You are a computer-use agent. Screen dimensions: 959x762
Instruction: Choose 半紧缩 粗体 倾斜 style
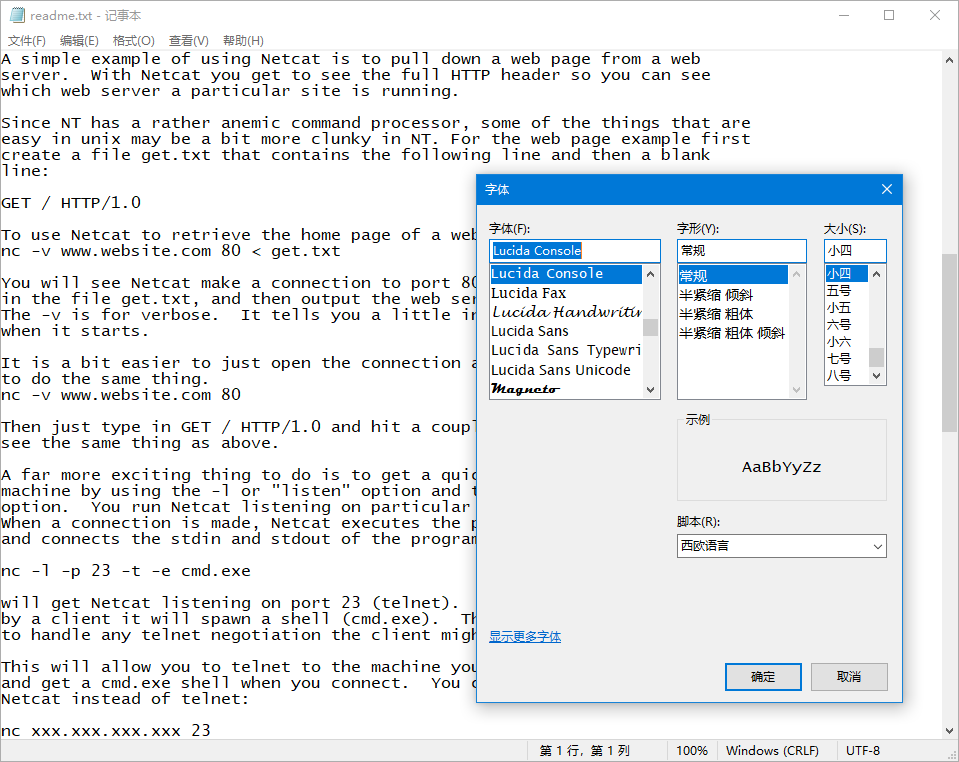coord(733,333)
